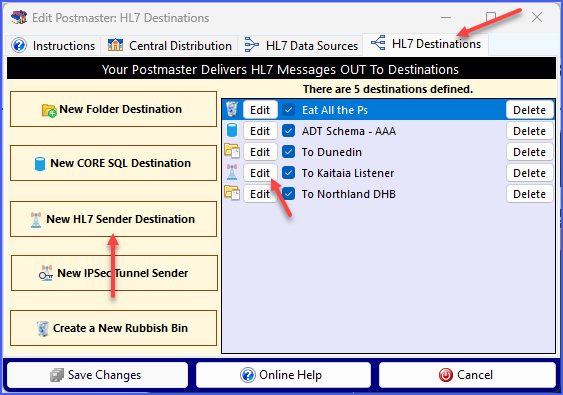The height and width of the screenshot is (395, 563).
Task: Open Online Help
Action: click(x=283, y=375)
